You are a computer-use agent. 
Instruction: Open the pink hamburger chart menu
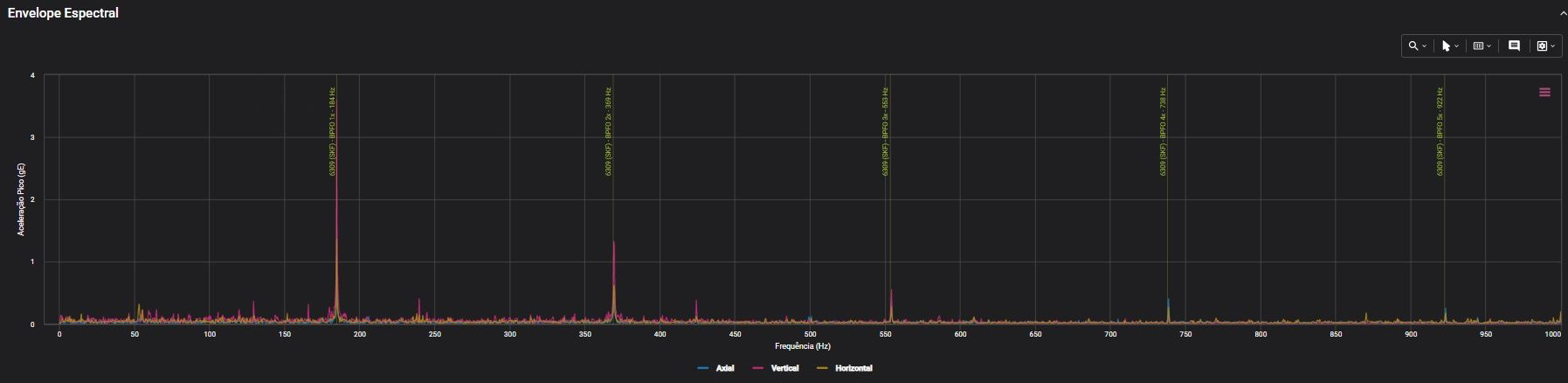click(x=1544, y=92)
